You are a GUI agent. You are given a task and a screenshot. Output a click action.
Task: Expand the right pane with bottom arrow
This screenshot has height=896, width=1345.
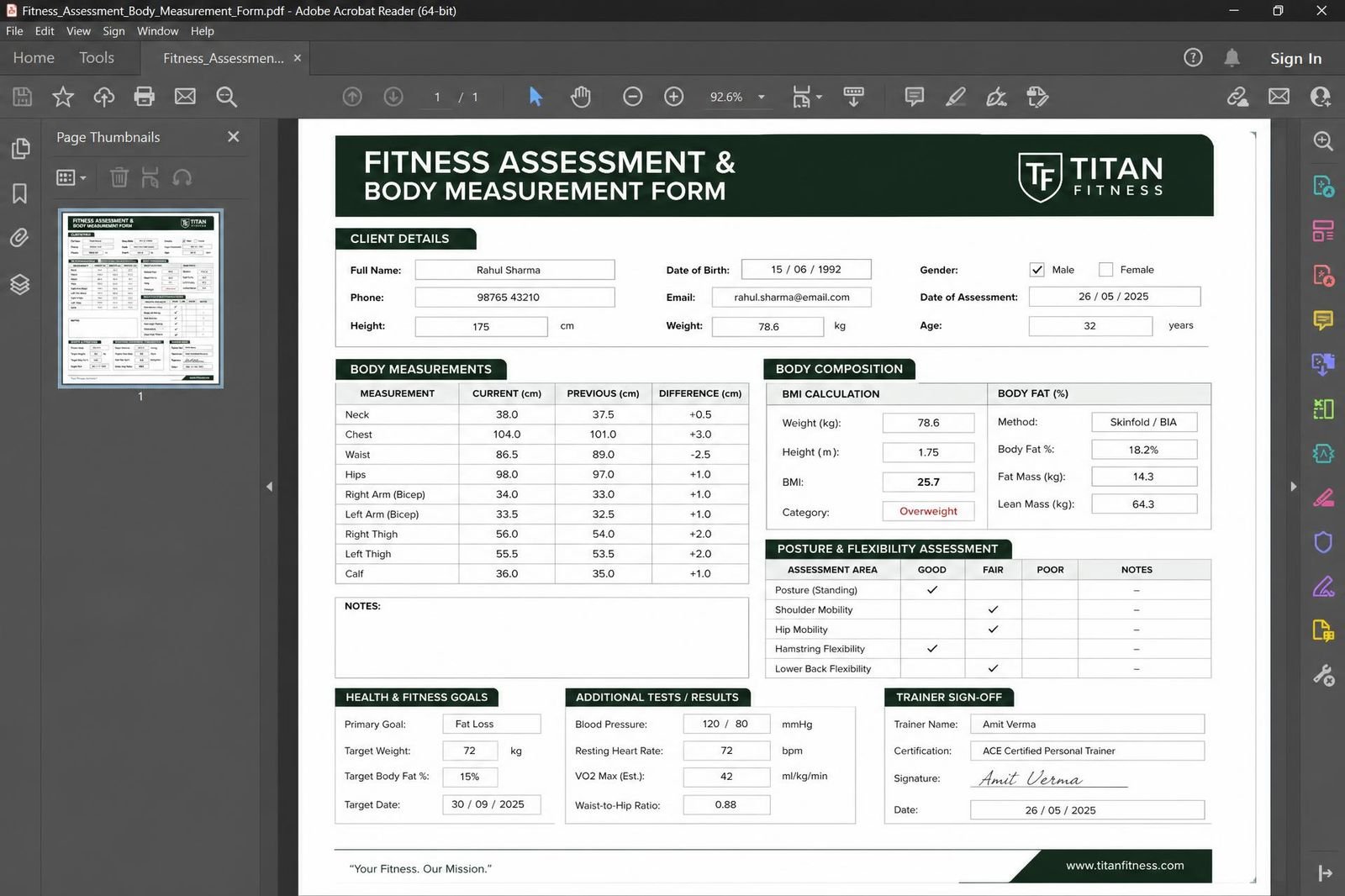tap(1325, 873)
